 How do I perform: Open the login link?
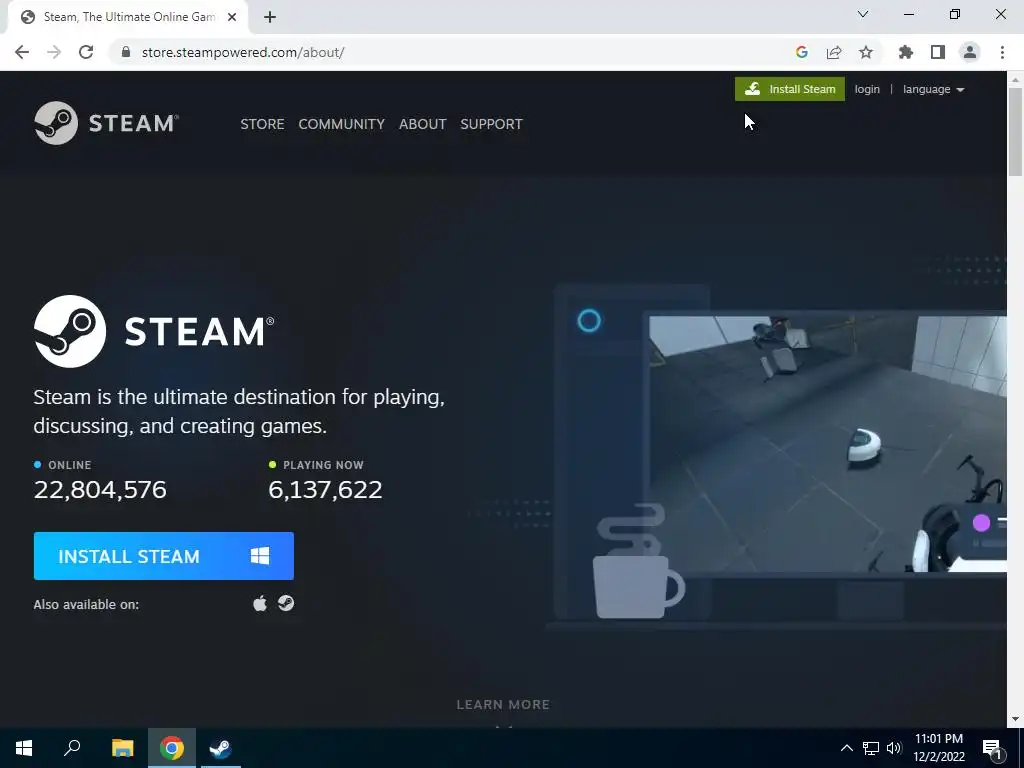pos(867,89)
